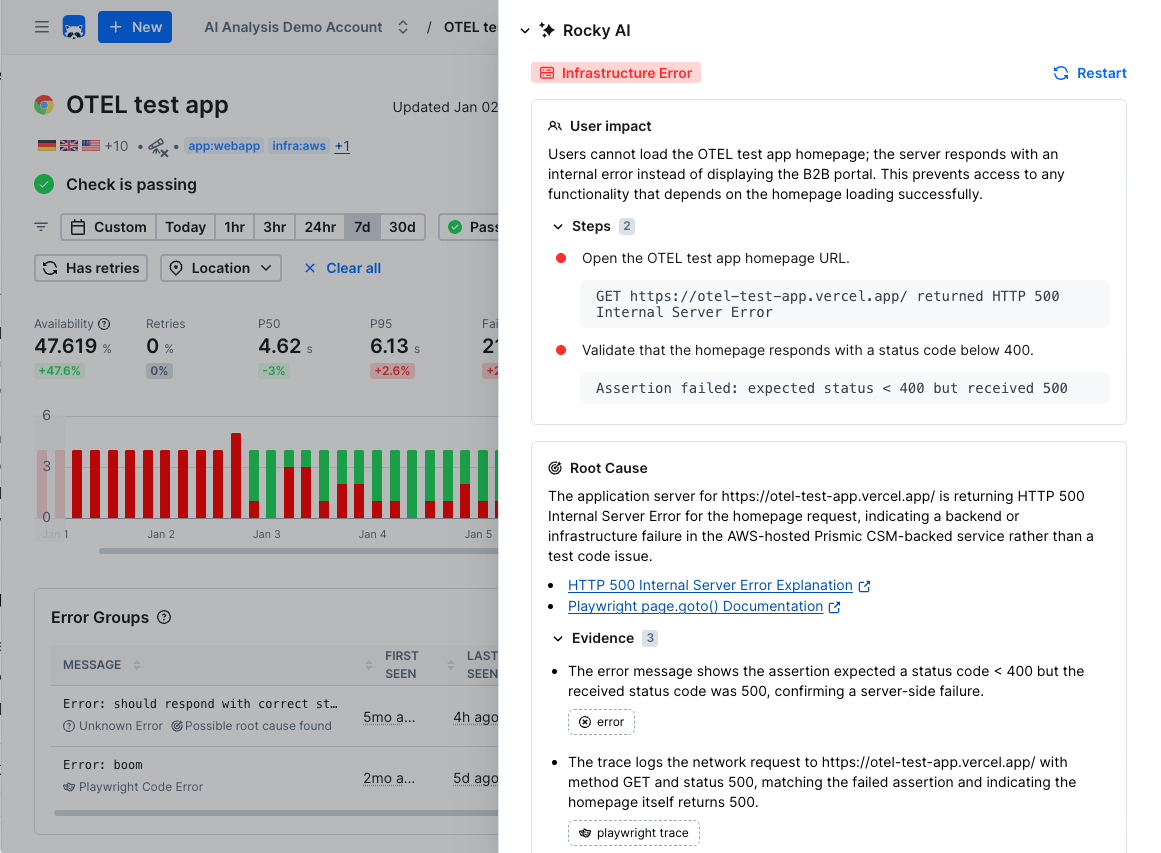
Task: Click the Availability help question mark
Action: [106, 323]
